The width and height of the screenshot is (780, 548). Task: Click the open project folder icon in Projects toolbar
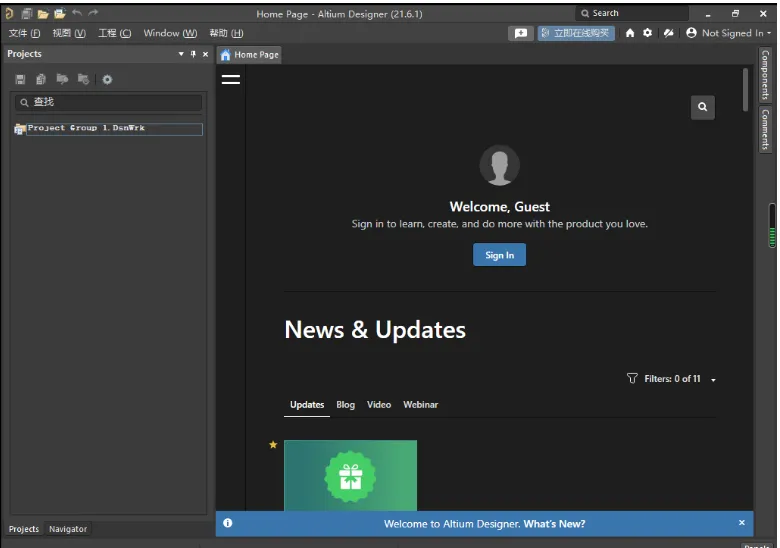[62, 79]
